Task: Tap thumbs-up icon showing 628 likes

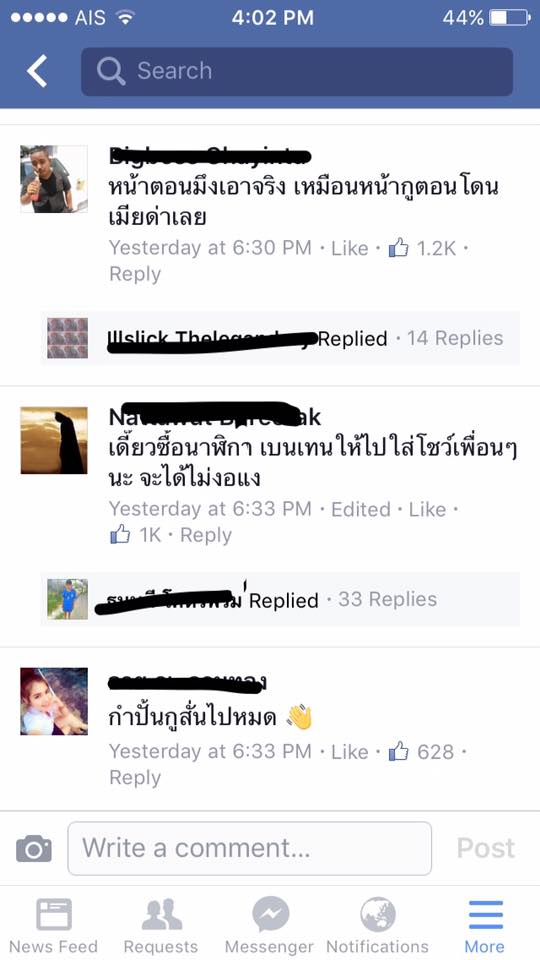Action: click(x=399, y=751)
